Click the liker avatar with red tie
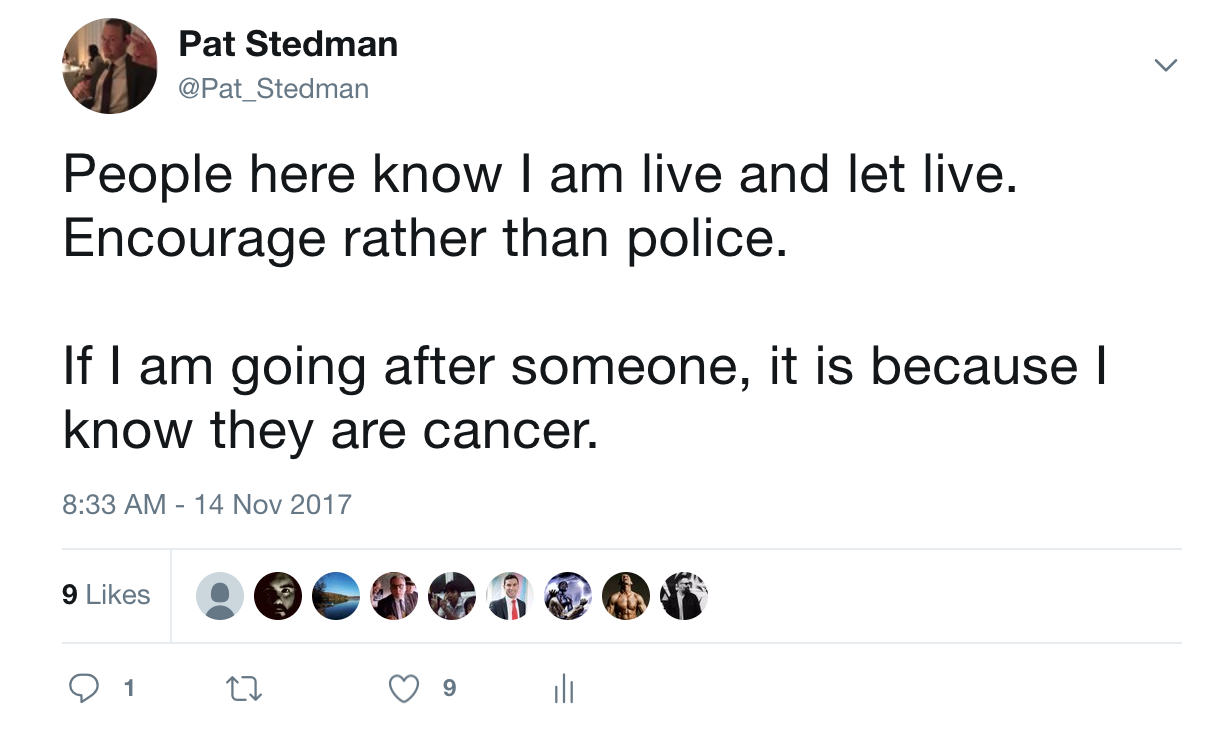1226x738 pixels. point(510,596)
